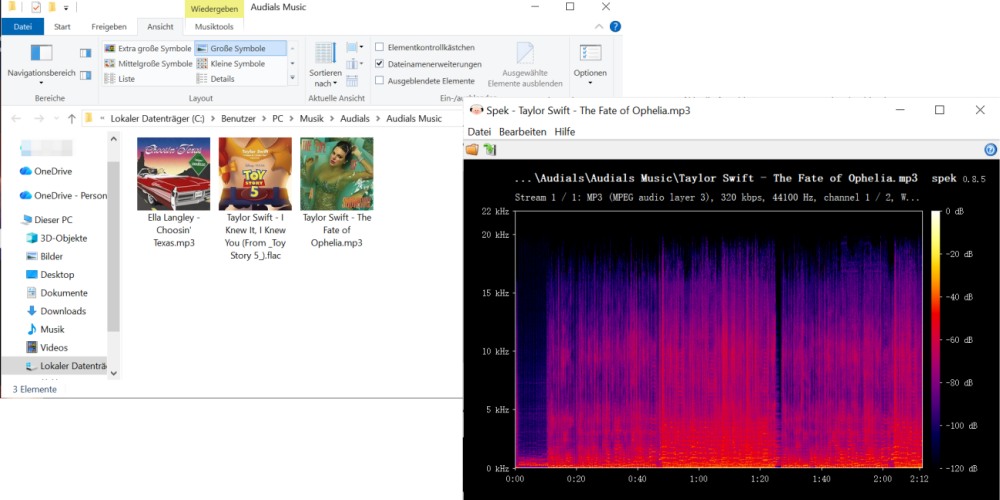This screenshot has height=500, width=1000.
Task: Open the Optionen button
Action: tap(590, 65)
